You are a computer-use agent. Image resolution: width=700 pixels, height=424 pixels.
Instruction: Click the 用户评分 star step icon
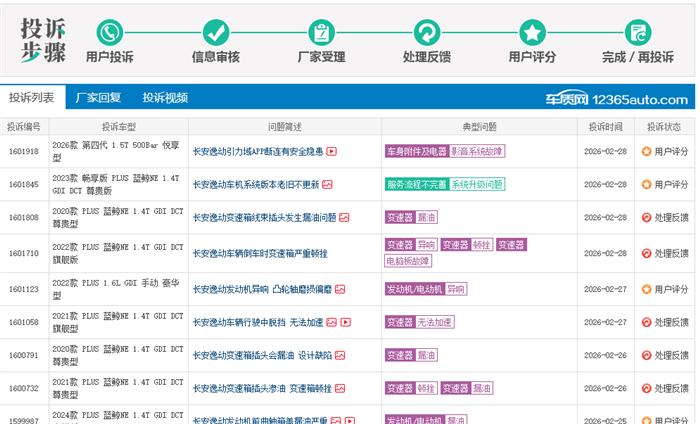[x=532, y=32]
